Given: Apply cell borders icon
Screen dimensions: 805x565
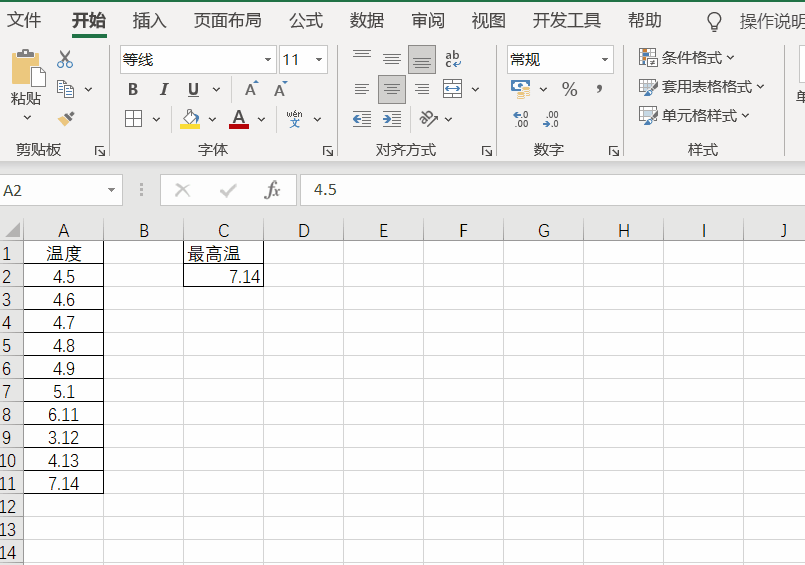Looking at the screenshot, I should point(133,119).
